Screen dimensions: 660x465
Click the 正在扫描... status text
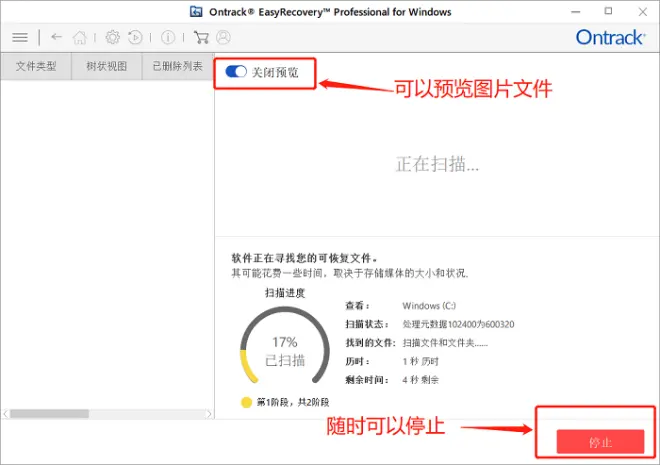437,164
